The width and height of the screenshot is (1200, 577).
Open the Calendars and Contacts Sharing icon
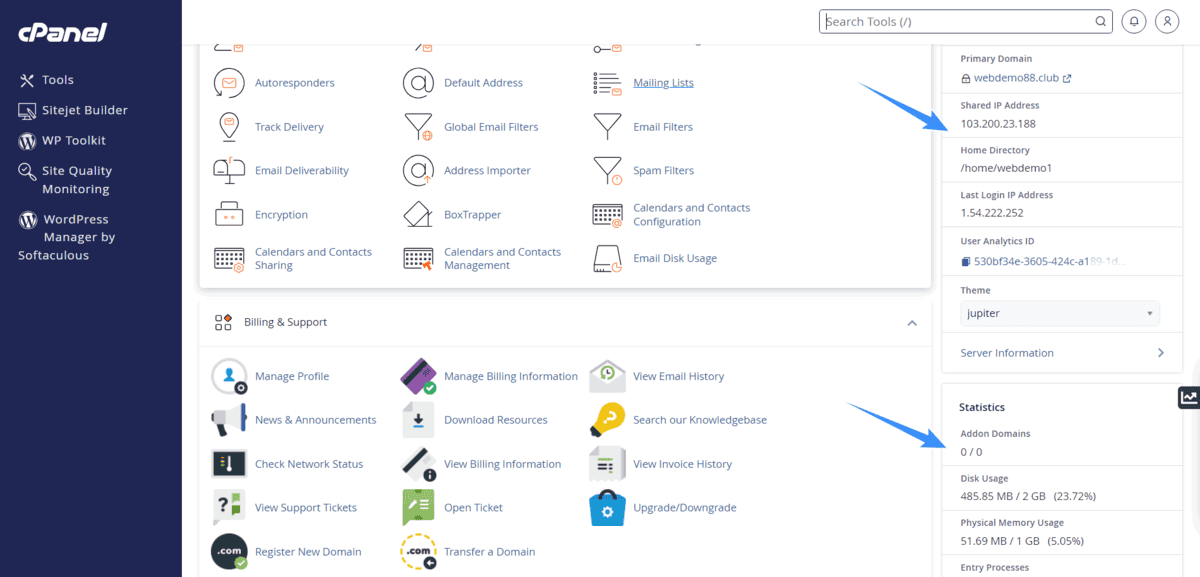pyautogui.click(x=229, y=259)
